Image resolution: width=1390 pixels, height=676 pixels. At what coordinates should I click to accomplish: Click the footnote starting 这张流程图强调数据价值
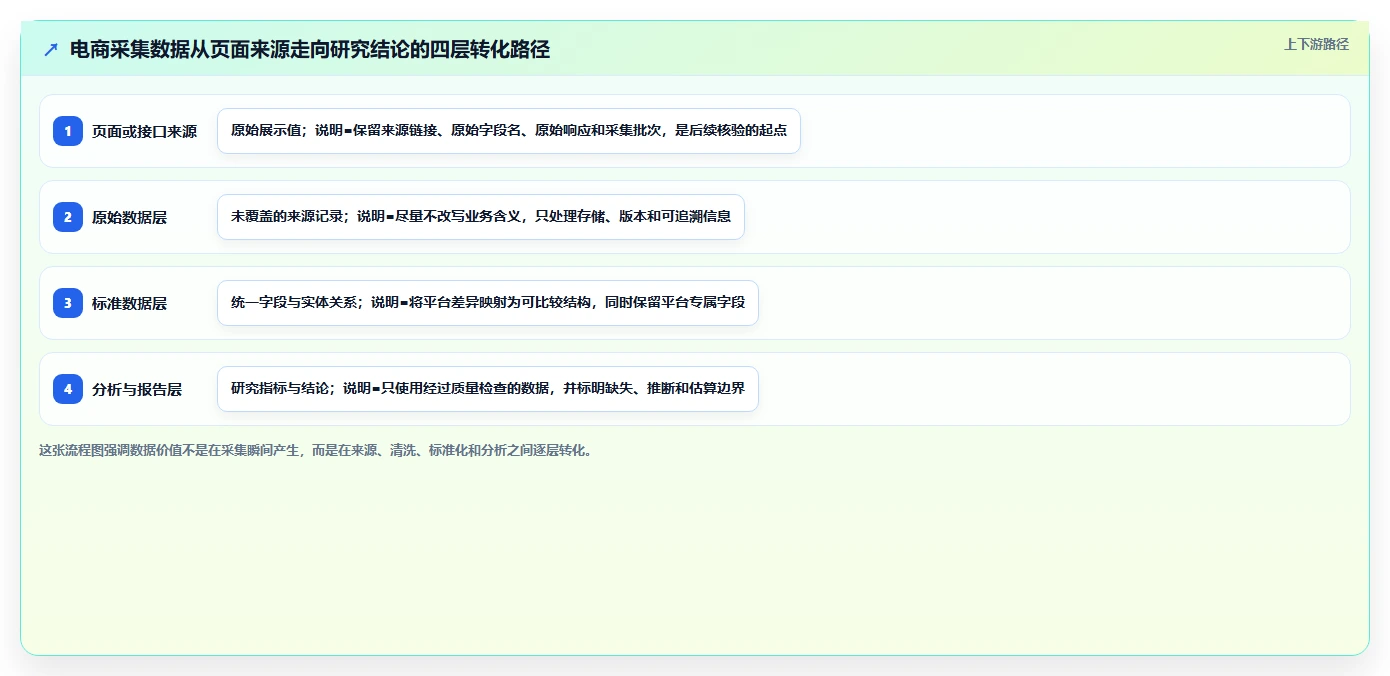316,450
